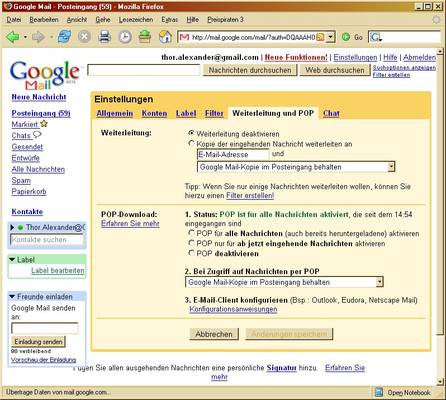Click the Filter erstellen! tip link
The height and width of the screenshot is (400, 446).
click(250, 196)
